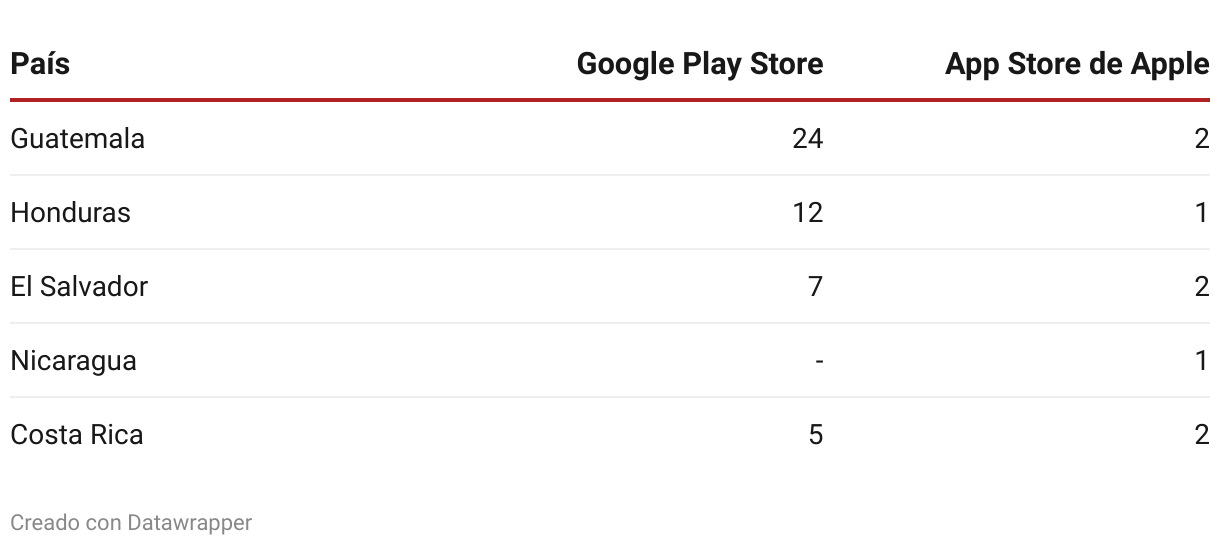Select the Costa Rica row label
The height and width of the screenshot is (546, 1220).
point(77,434)
